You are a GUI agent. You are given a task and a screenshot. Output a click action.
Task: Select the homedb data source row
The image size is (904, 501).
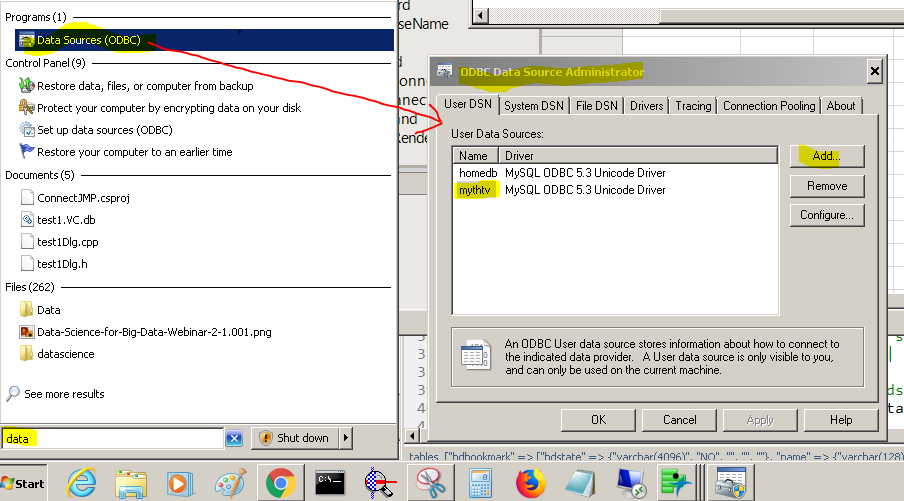(x=615, y=173)
